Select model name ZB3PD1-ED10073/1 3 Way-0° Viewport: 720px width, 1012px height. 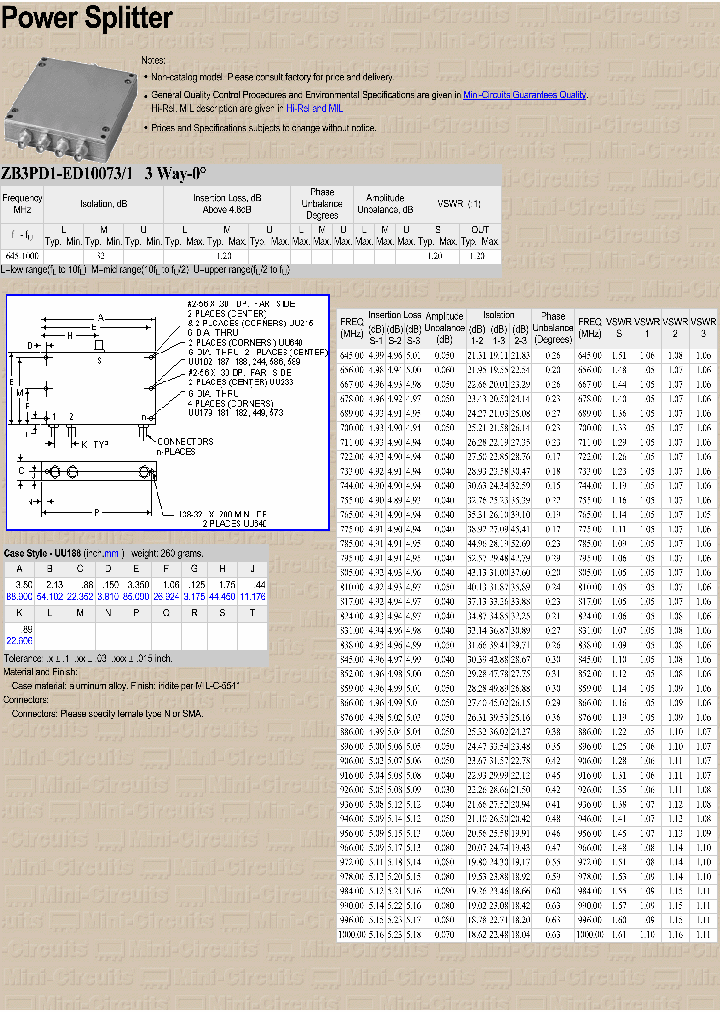pyautogui.click(x=104, y=174)
